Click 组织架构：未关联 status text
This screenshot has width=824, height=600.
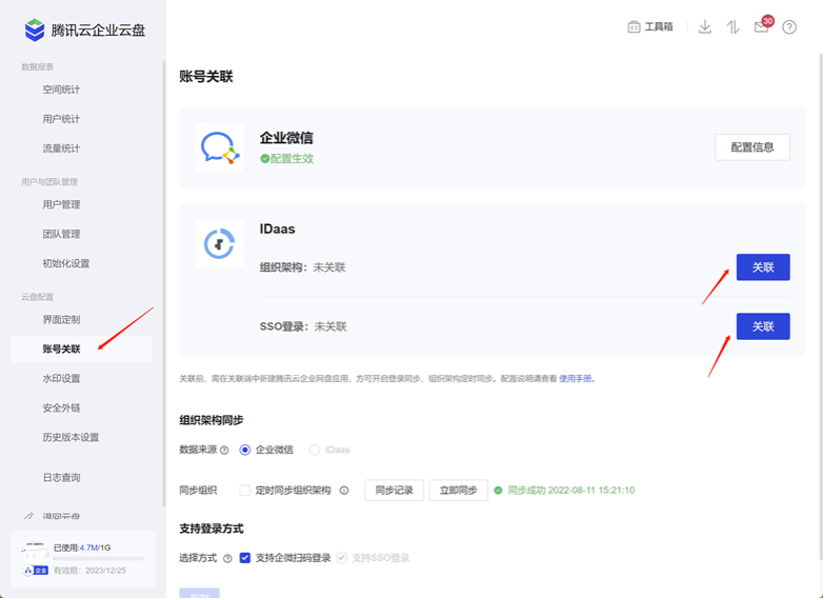[x=302, y=268]
